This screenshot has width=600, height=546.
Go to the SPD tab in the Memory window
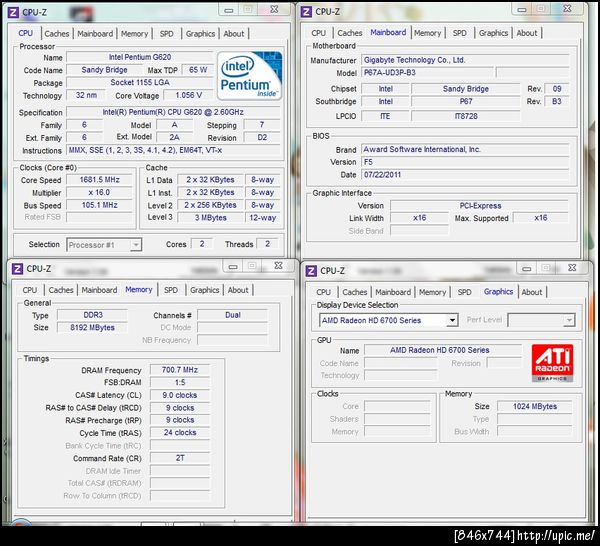pyautogui.click(x=171, y=290)
